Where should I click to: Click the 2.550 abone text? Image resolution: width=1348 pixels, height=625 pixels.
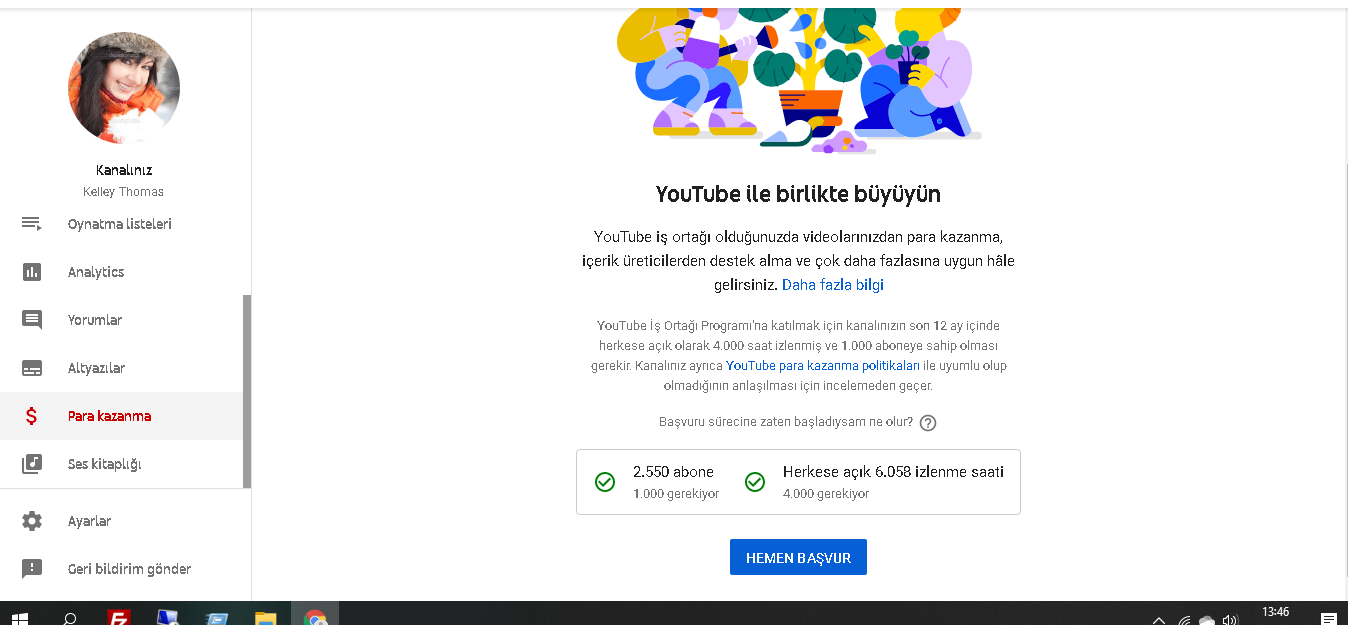coord(673,472)
